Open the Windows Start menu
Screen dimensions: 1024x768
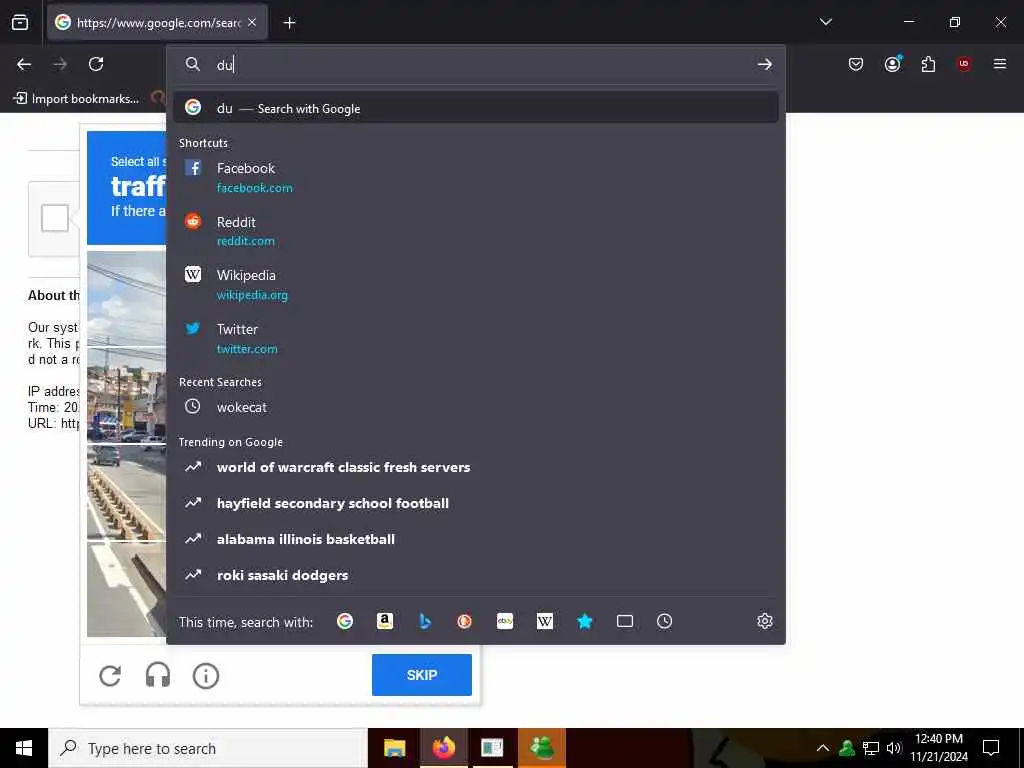coord(24,748)
